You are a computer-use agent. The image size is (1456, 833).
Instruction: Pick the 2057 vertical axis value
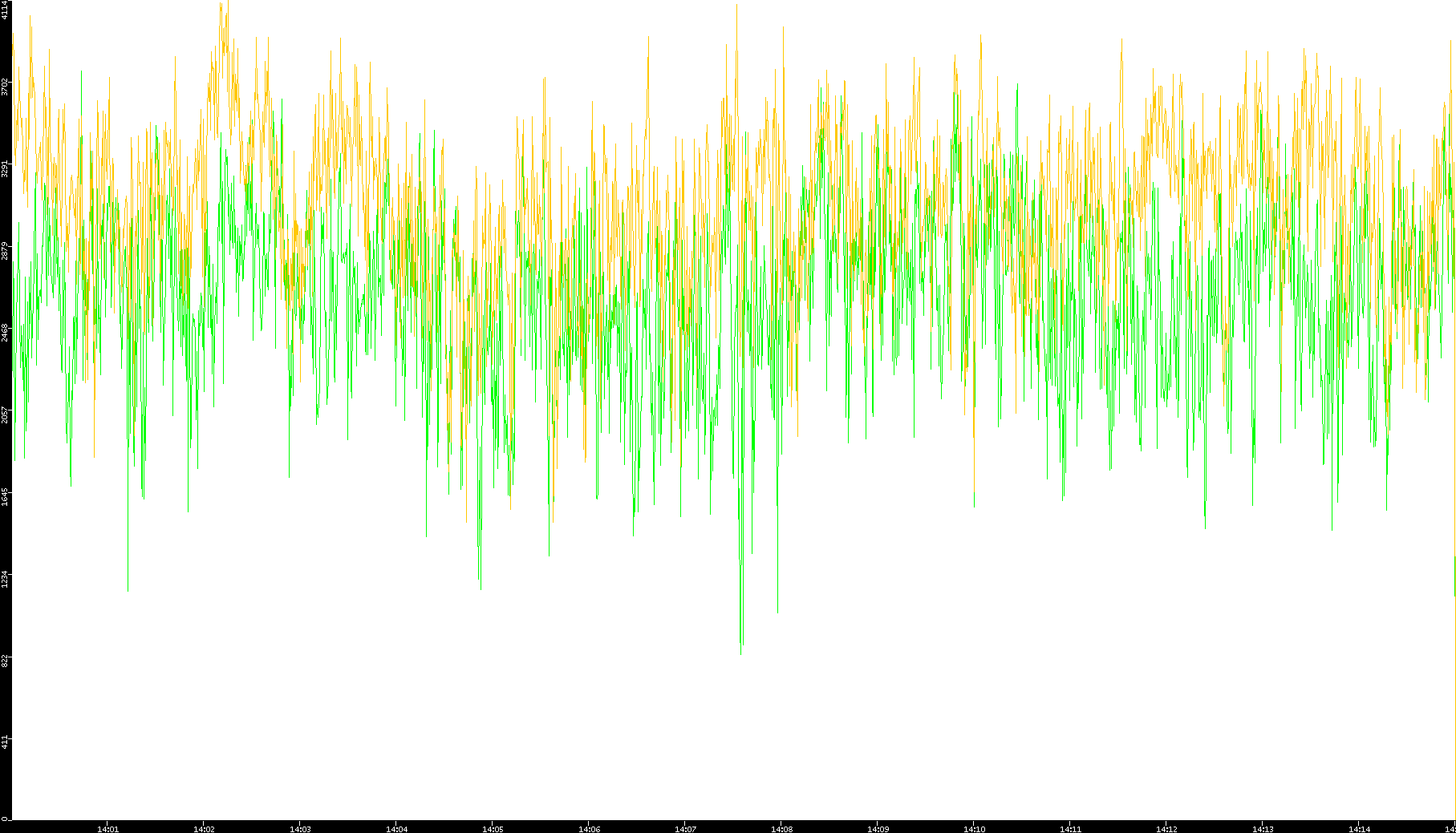tap(5, 414)
